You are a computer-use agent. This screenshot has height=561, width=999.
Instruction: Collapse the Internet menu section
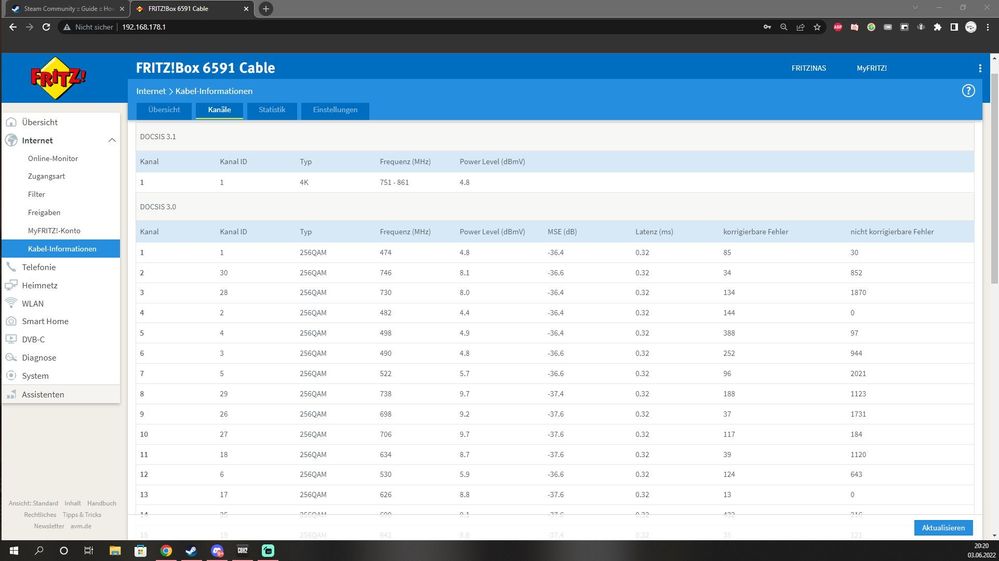112,141
